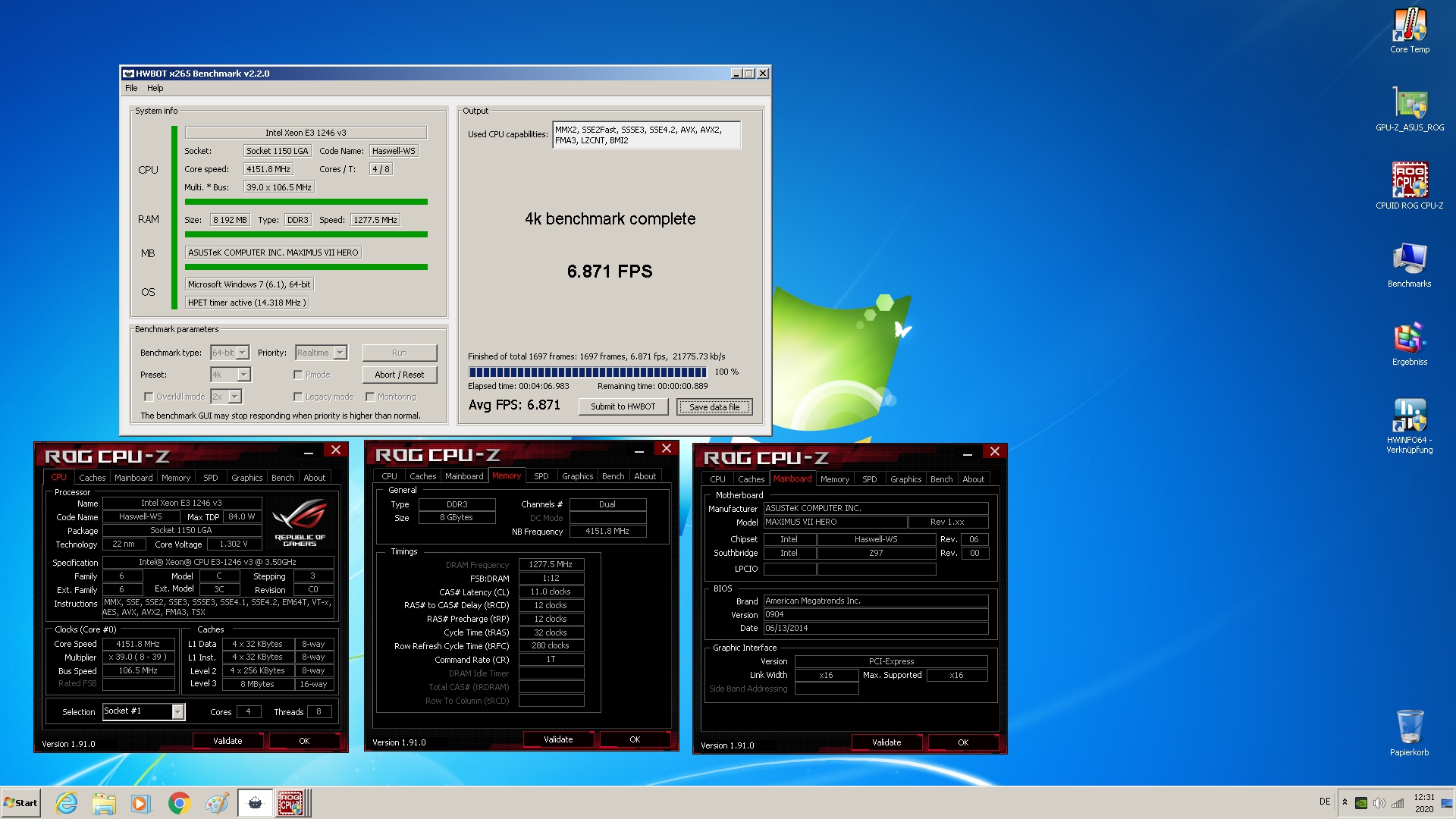
Task: Open Priority Realtime dropdown
Action: [321, 353]
